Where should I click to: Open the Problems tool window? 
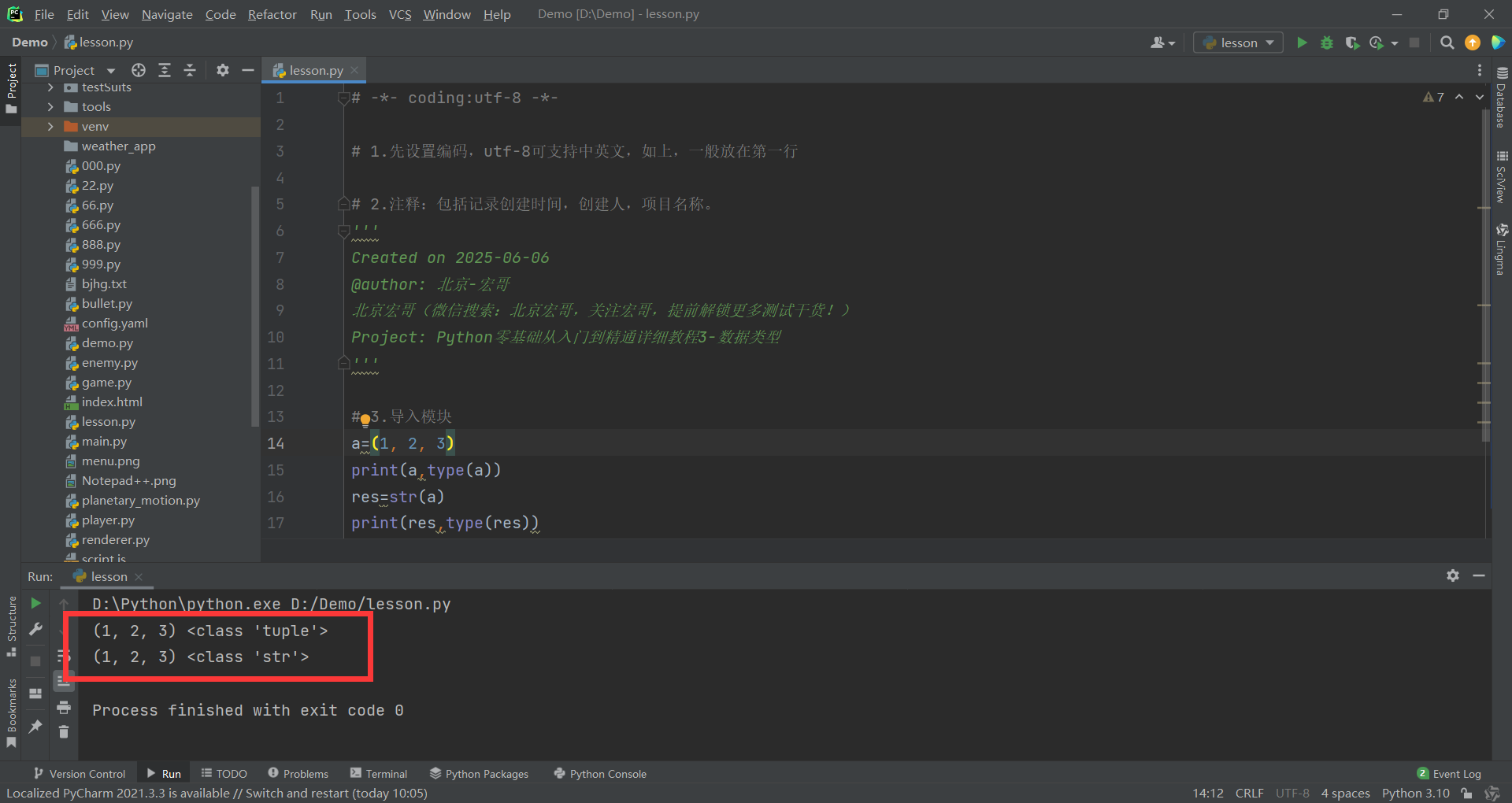click(x=298, y=774)
